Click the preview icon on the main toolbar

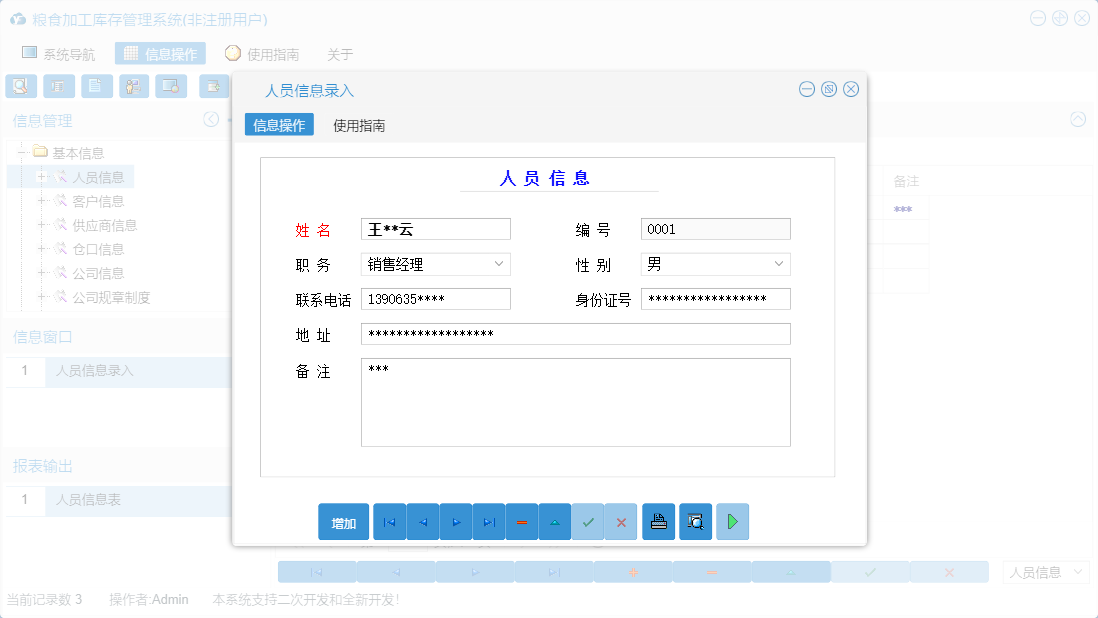[x=21, y=86]
